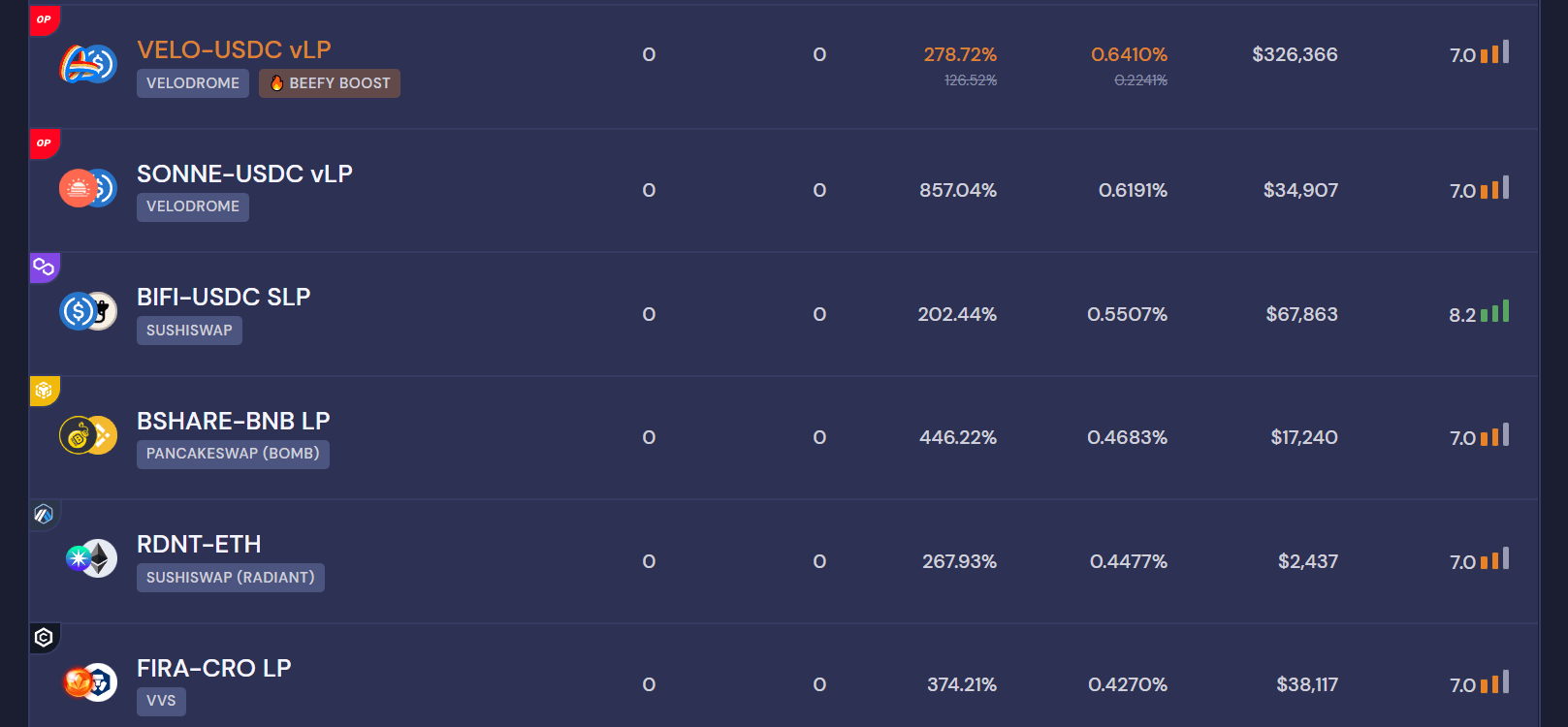
Task: Click the Arbitrum chain badge on RDNT-ETH row
Action: 45,515
